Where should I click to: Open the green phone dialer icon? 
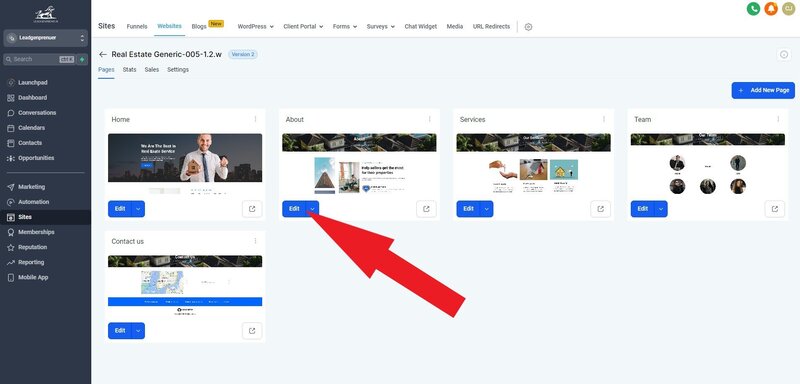pyautogui.click(x=753, y=9)
